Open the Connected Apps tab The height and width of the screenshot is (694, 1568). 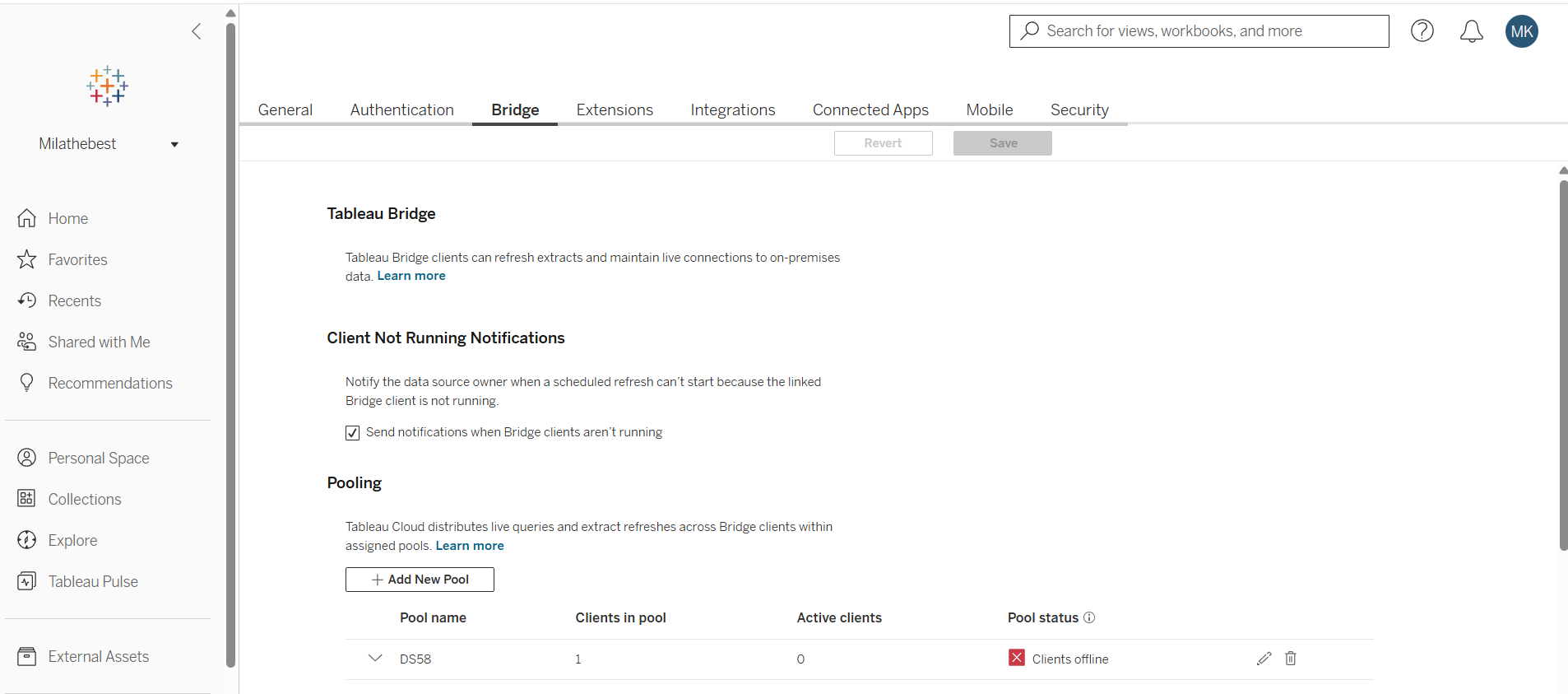870,109
